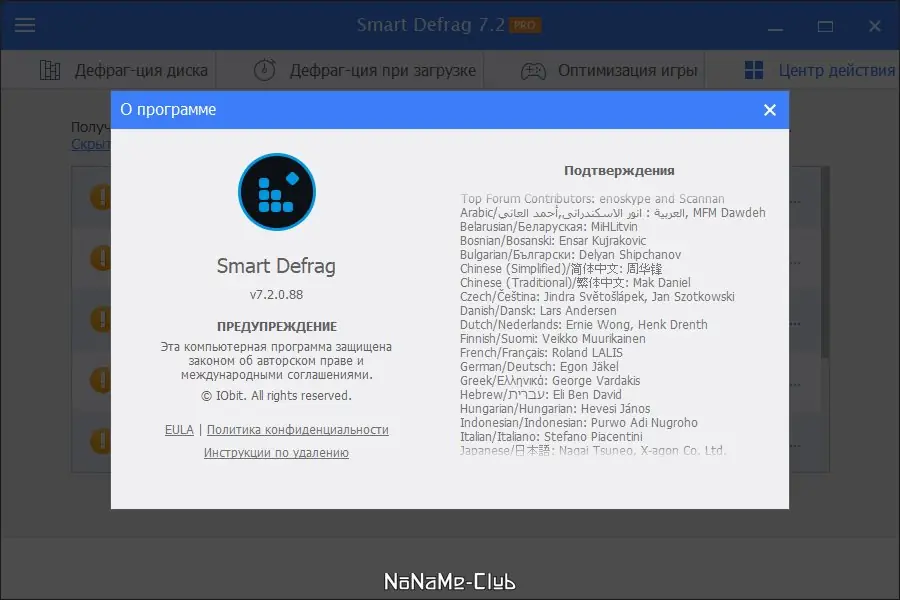Click the circular Smart Defrag logo in the dialog

[x=276, y=192]
